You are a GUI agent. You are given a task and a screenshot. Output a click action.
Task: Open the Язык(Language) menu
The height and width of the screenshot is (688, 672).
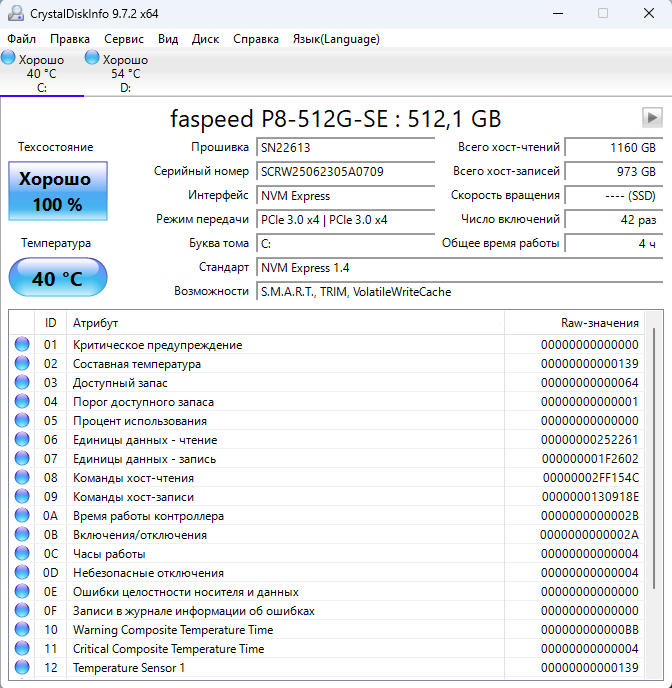pos(335,39)
